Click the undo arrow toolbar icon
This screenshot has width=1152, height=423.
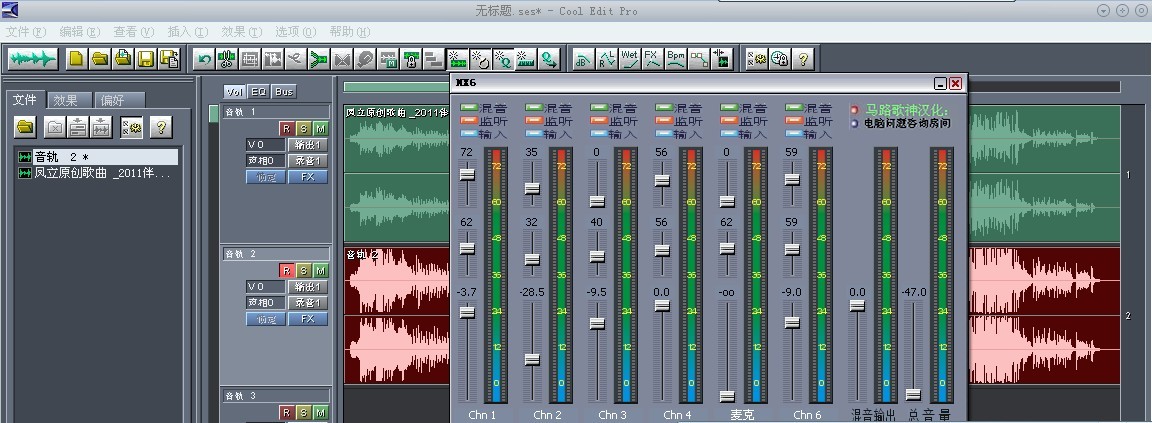[x=204, y=58]
